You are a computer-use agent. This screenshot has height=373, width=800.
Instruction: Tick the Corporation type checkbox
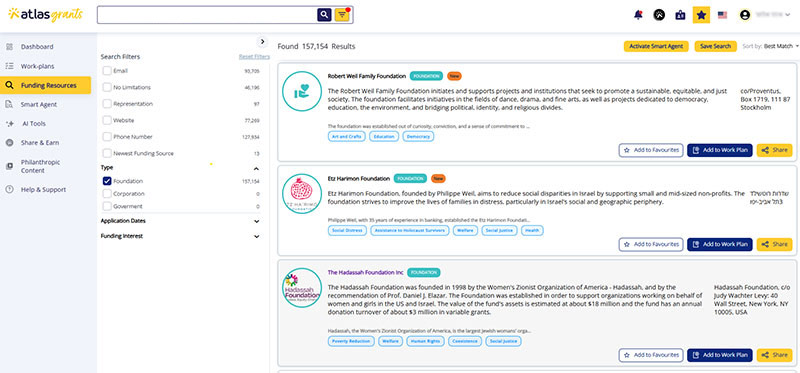tap(107, 194)
